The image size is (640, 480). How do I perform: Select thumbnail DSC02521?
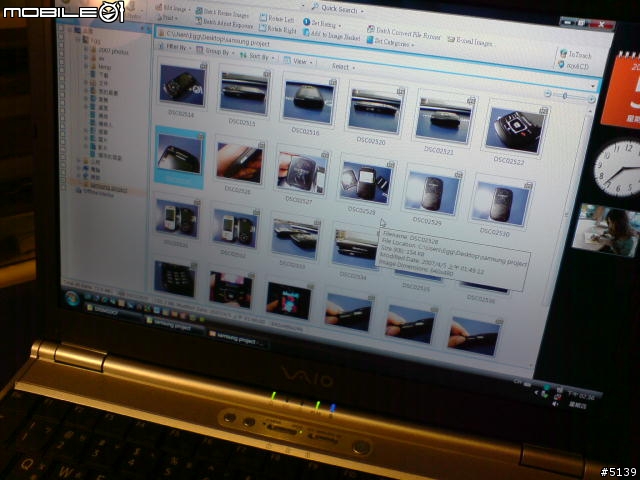click(x=444, y=120)
